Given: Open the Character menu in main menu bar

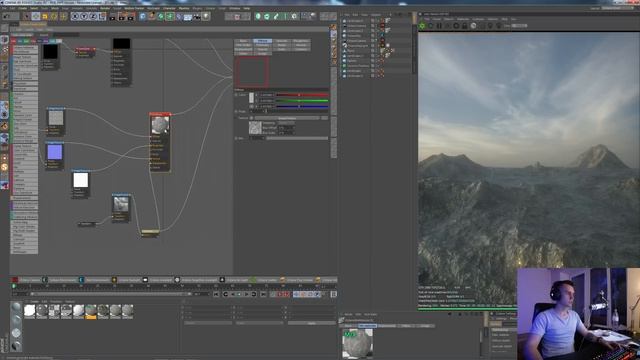Looking at the screenshot, I should (169, 8).
